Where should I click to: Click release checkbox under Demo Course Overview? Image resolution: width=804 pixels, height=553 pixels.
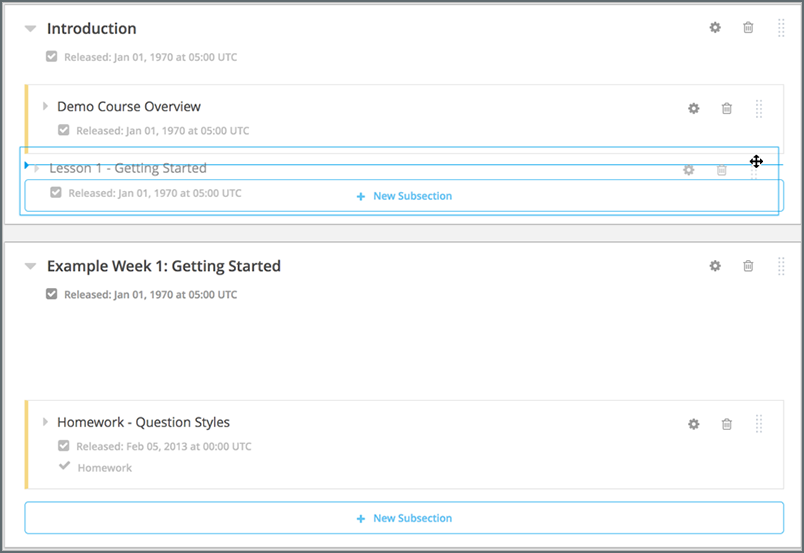coord(64,130)
